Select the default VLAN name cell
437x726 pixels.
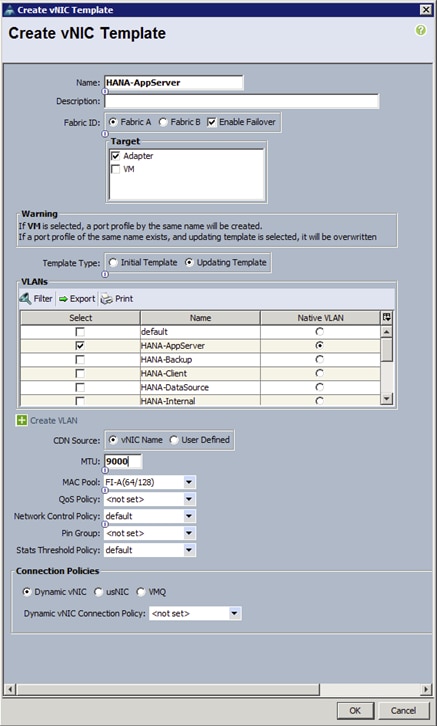(200, 332)
